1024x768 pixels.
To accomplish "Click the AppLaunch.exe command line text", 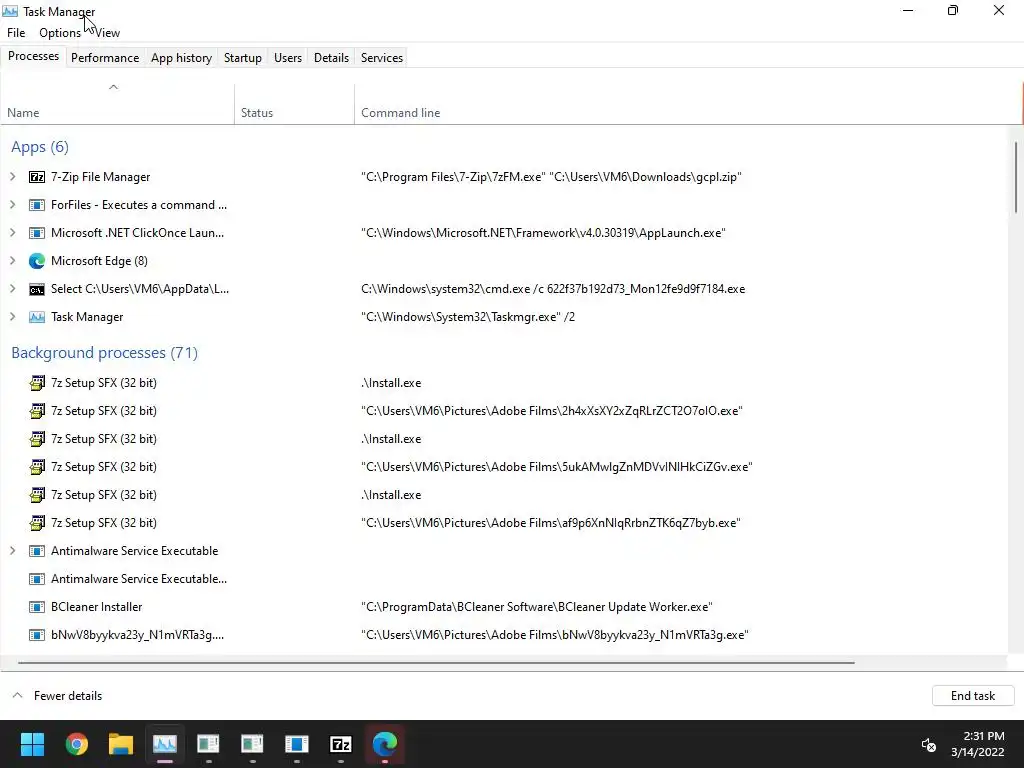I will (x=543, y=233).
